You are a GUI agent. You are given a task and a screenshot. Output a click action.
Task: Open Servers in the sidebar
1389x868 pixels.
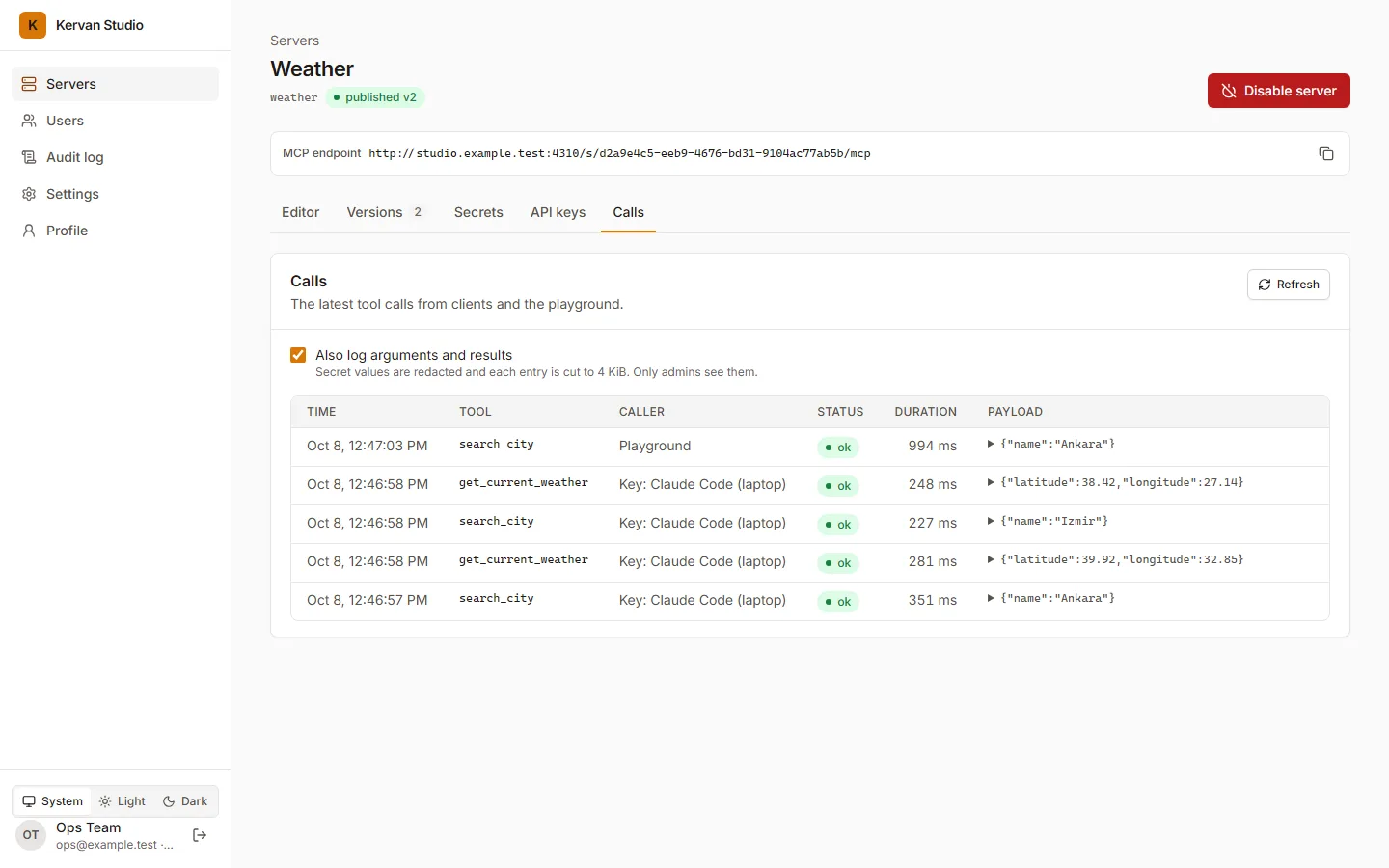click(x=115, y=84)
